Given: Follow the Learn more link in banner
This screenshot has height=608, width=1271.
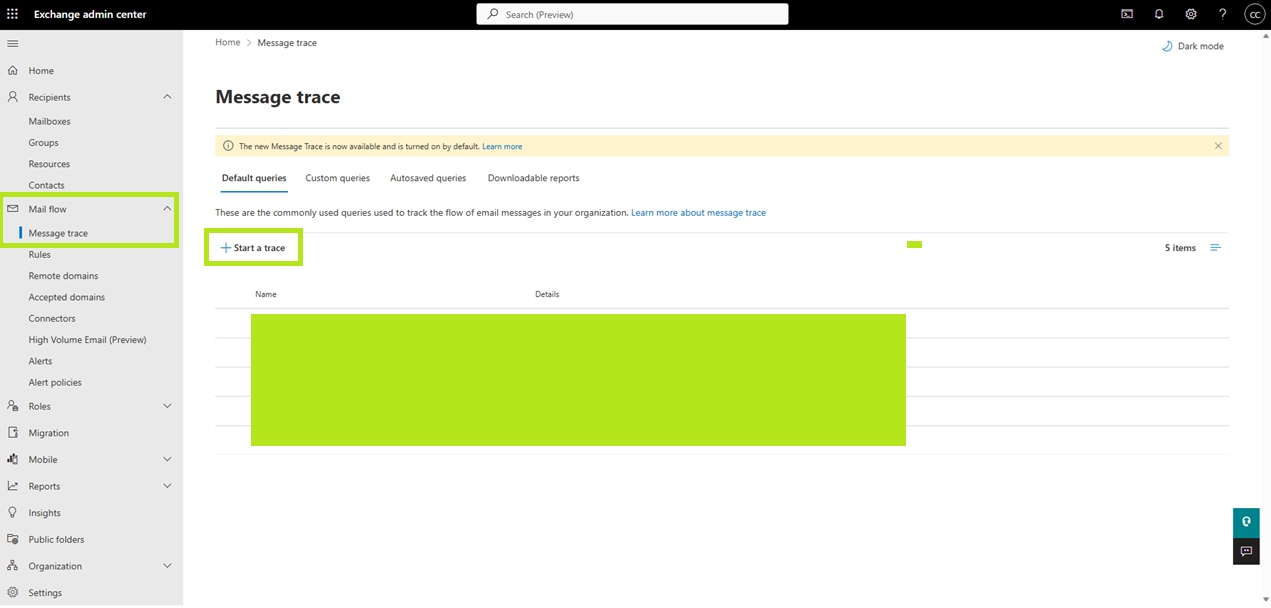Looking at the screenshot, I should pyautogui.click(x=502, y=146).
